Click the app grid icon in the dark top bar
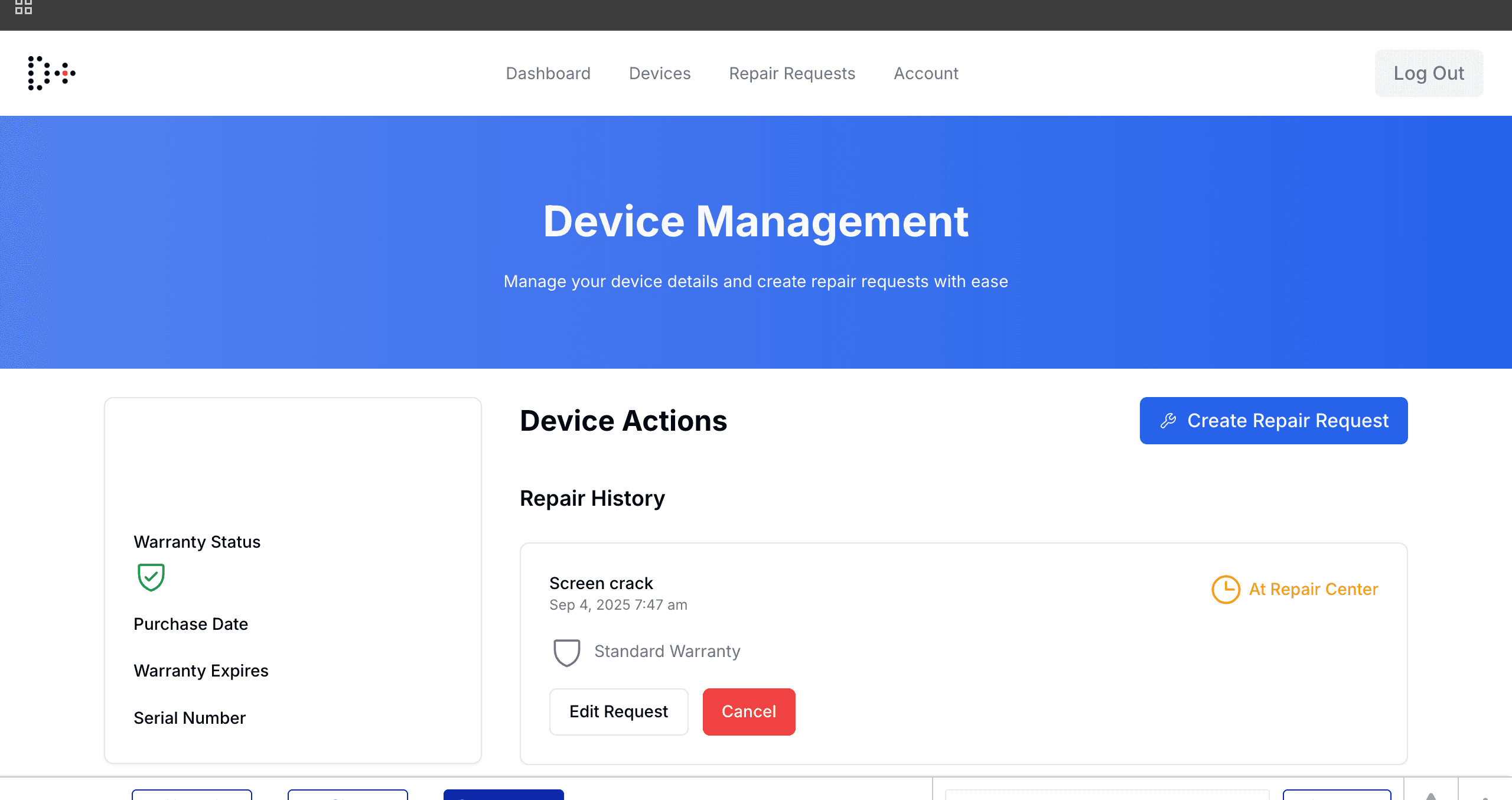The width and height of the screenshot is (1512, 800). coord(24,8)
